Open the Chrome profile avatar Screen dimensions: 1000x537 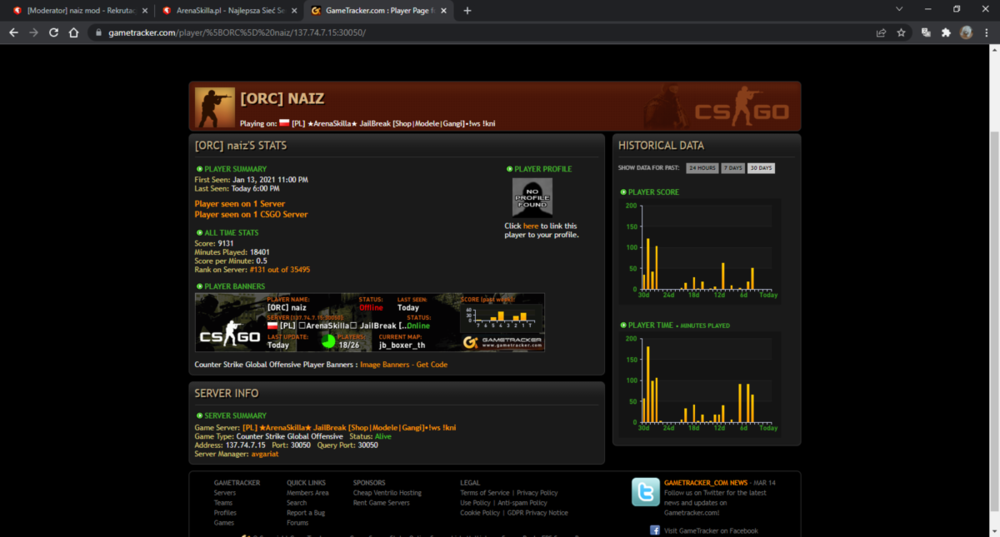[966, 33]
